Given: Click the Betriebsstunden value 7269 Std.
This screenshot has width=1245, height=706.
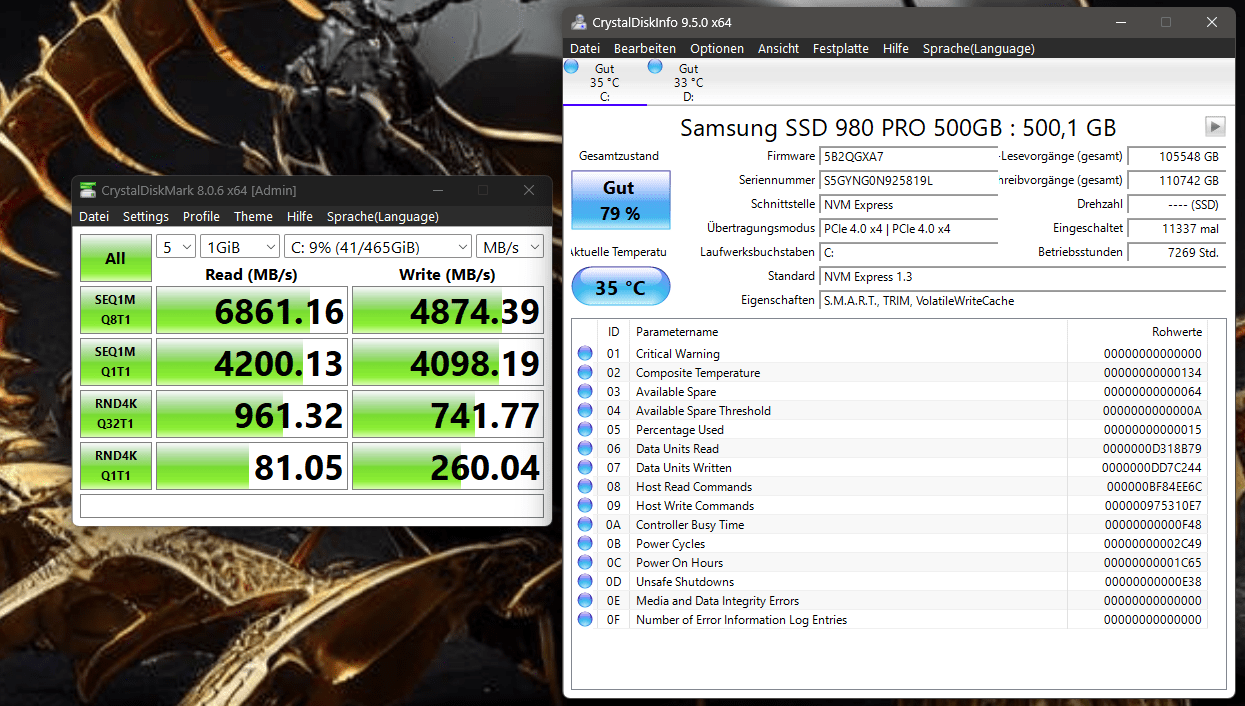Looking at the screenshot, I should (x=1176, y=252).
